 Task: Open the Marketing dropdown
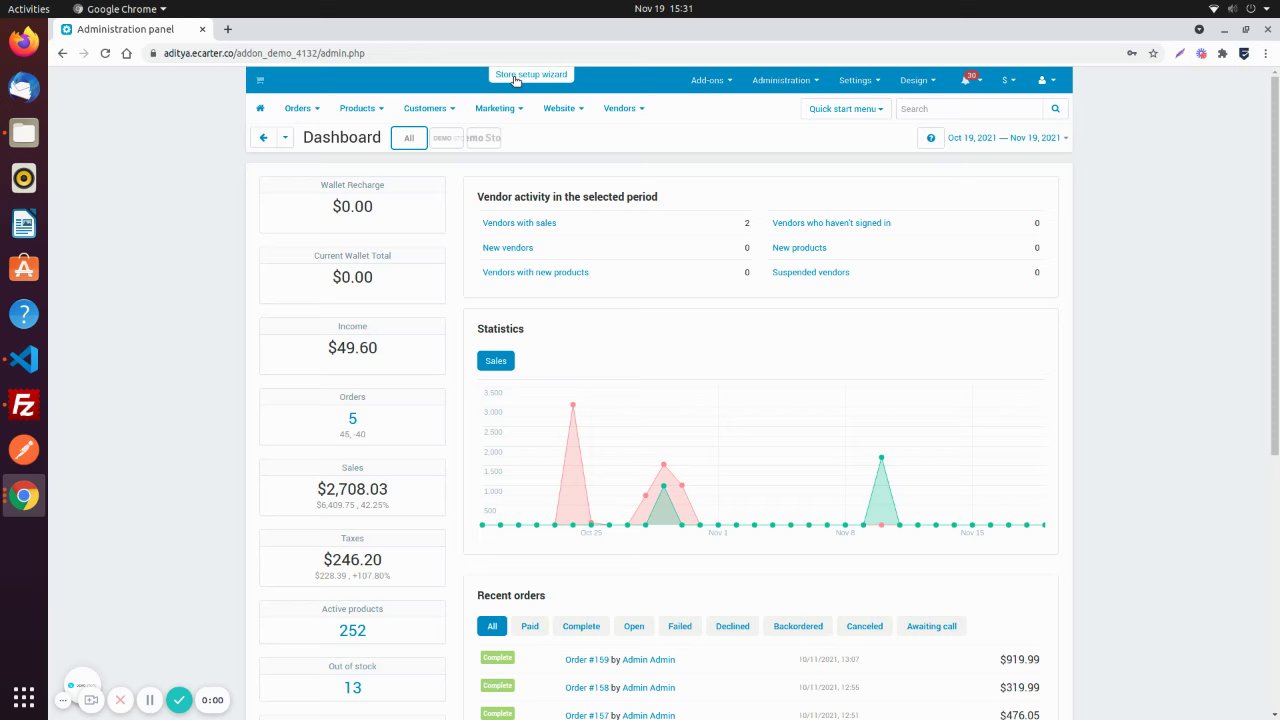tap(499, 108)
